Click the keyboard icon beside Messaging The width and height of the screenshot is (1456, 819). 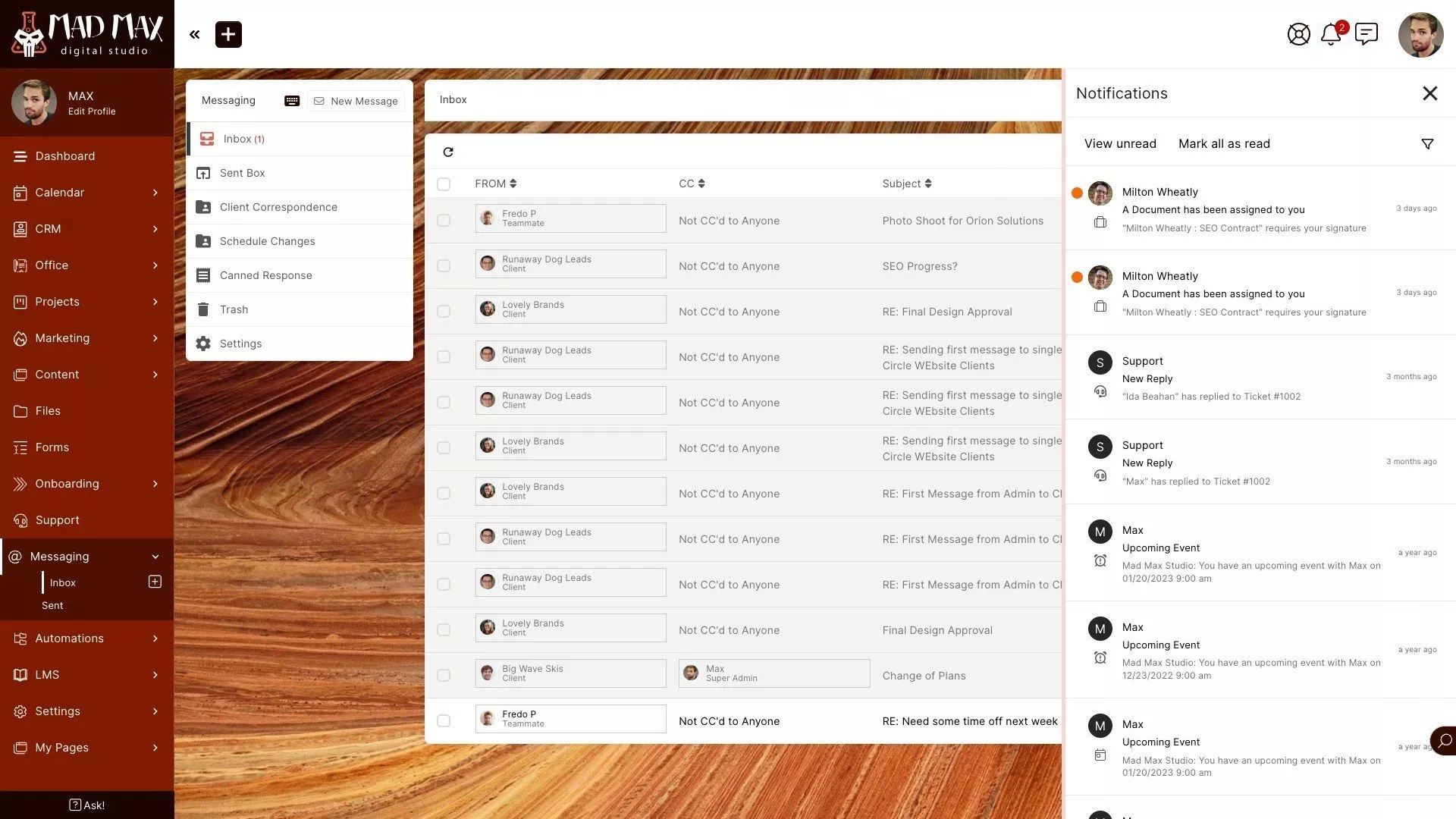tap(292, 101)
